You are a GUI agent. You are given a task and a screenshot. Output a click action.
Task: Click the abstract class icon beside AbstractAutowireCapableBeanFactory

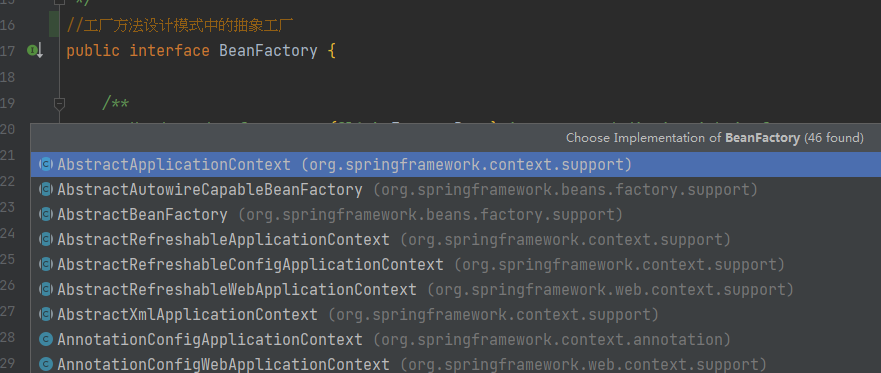pyautogui.click(x=46, y=190)
